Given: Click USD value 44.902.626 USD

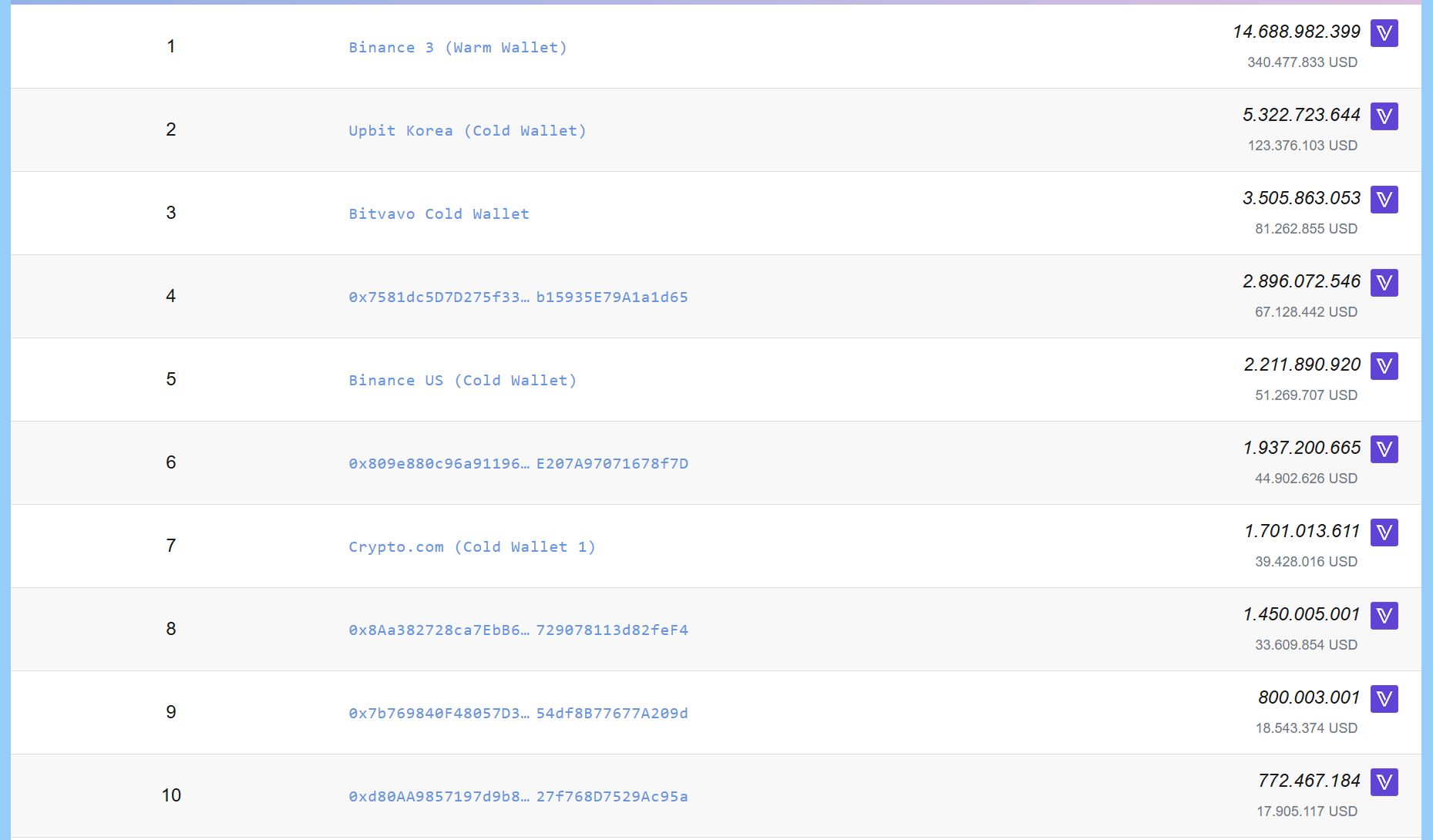Looking at the screenshot, I should click(1307, 479).
